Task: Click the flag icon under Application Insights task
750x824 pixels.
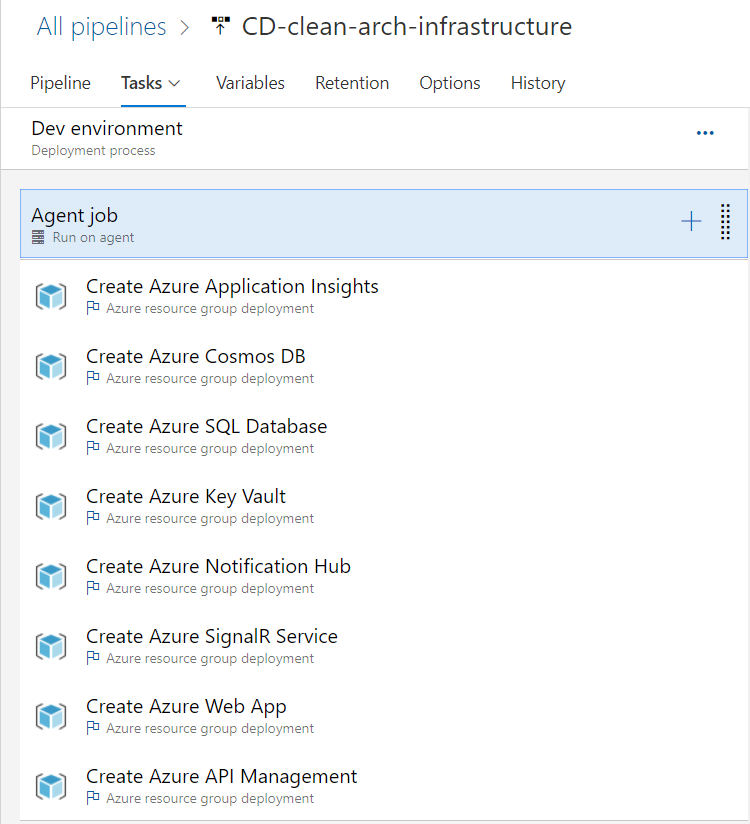Action: pos(93,307)
